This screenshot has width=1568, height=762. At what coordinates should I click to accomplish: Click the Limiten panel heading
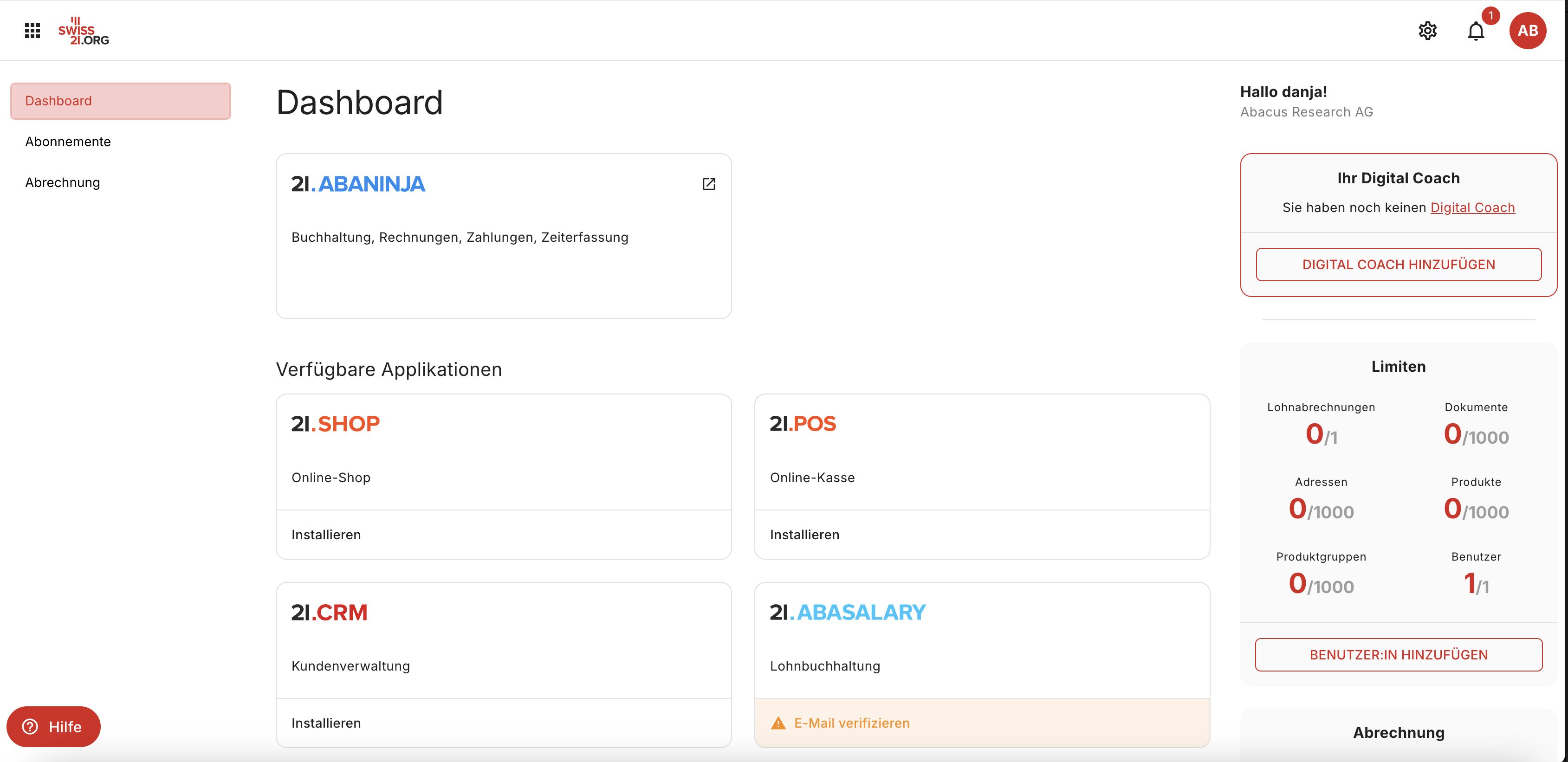[1399, 367]
